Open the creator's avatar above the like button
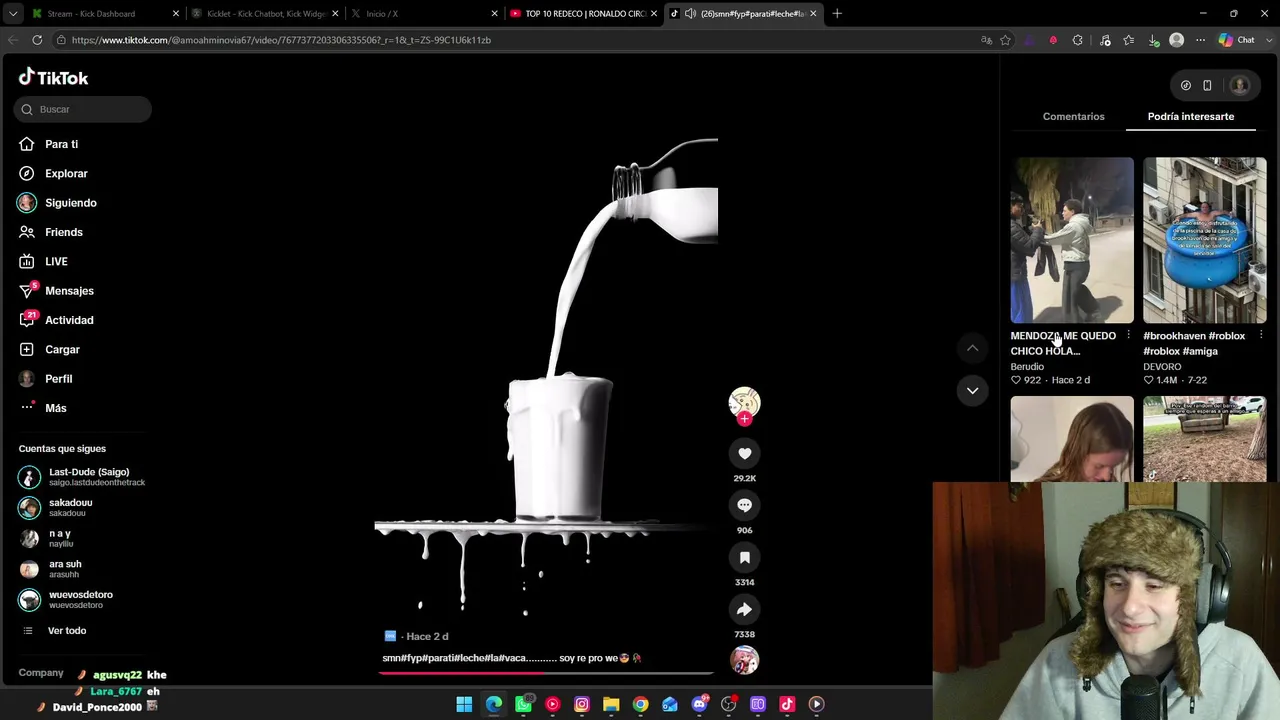Image resolution: width=1280 pixels, height=720 pixels. [744, 402]
